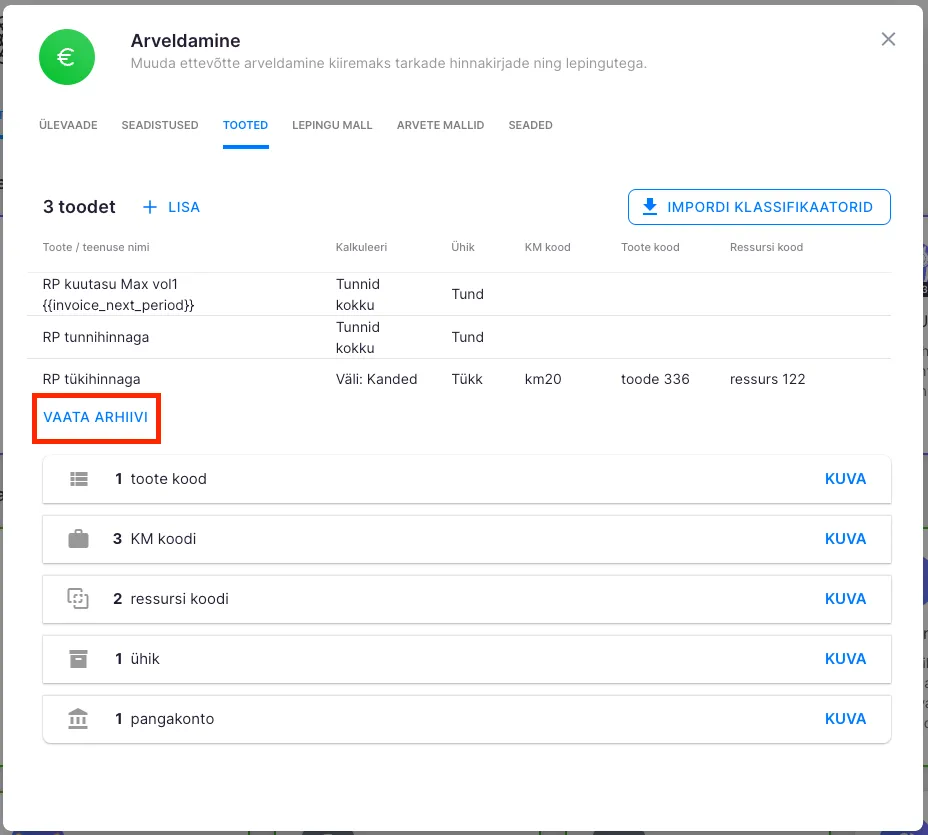Image resolution: width=928 pixels, height=835 pixels.
Task: Click the briefcase icon beside KM koodi
Action: (79, 539)
